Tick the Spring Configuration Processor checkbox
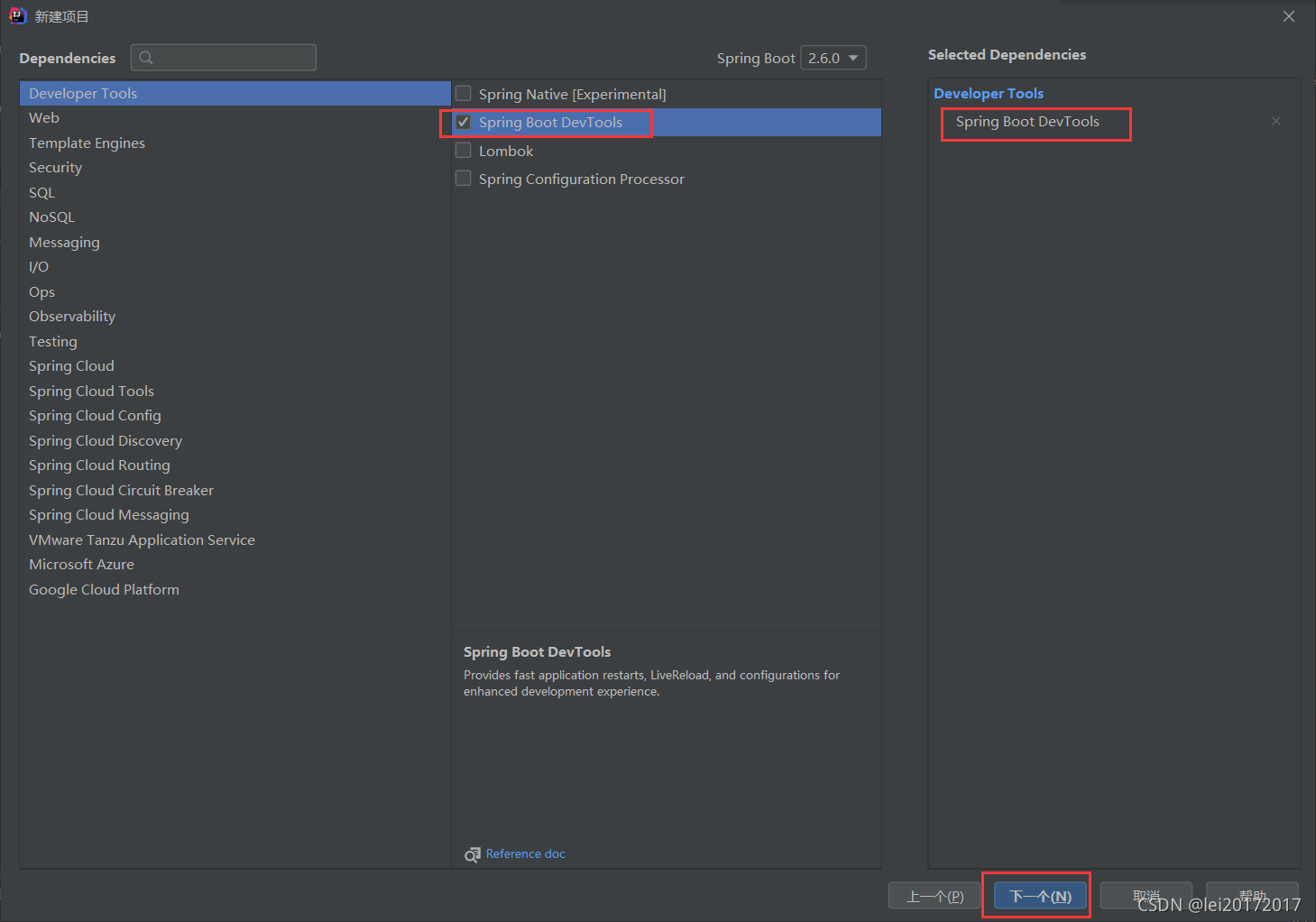Viewport: 1316px width, 922px height. 464,178
